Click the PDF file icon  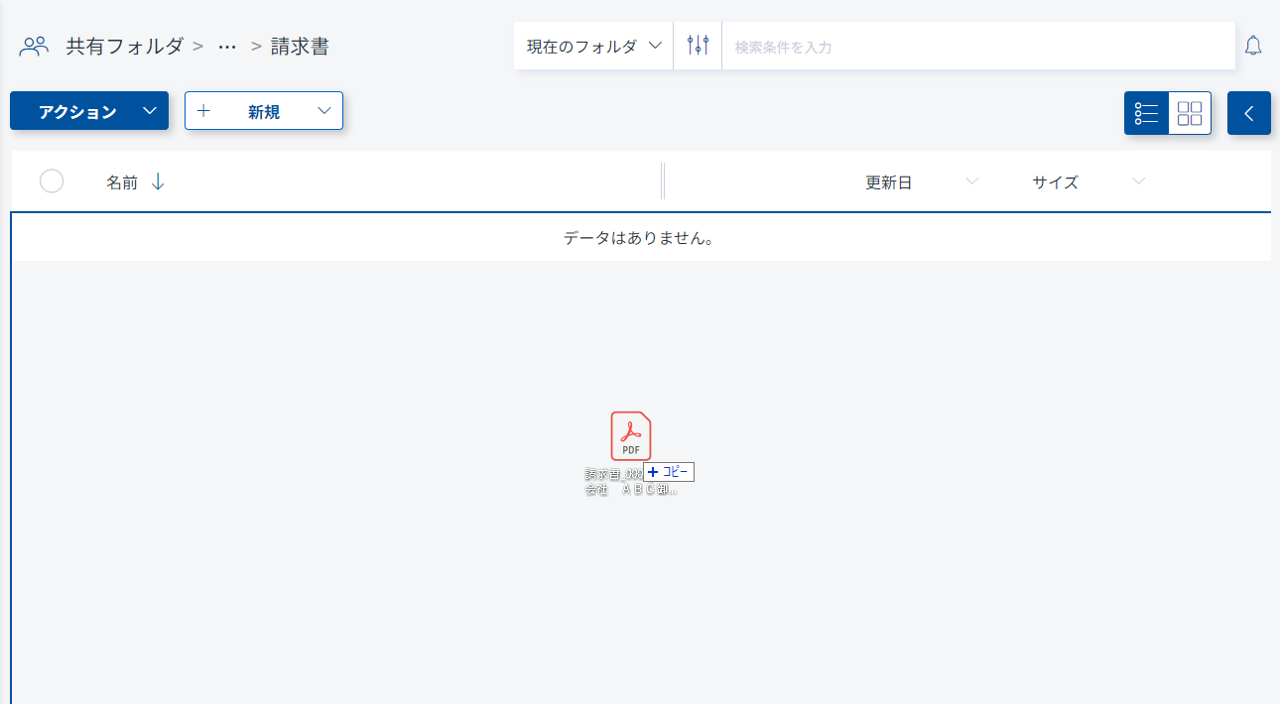[x=631, y=437]
